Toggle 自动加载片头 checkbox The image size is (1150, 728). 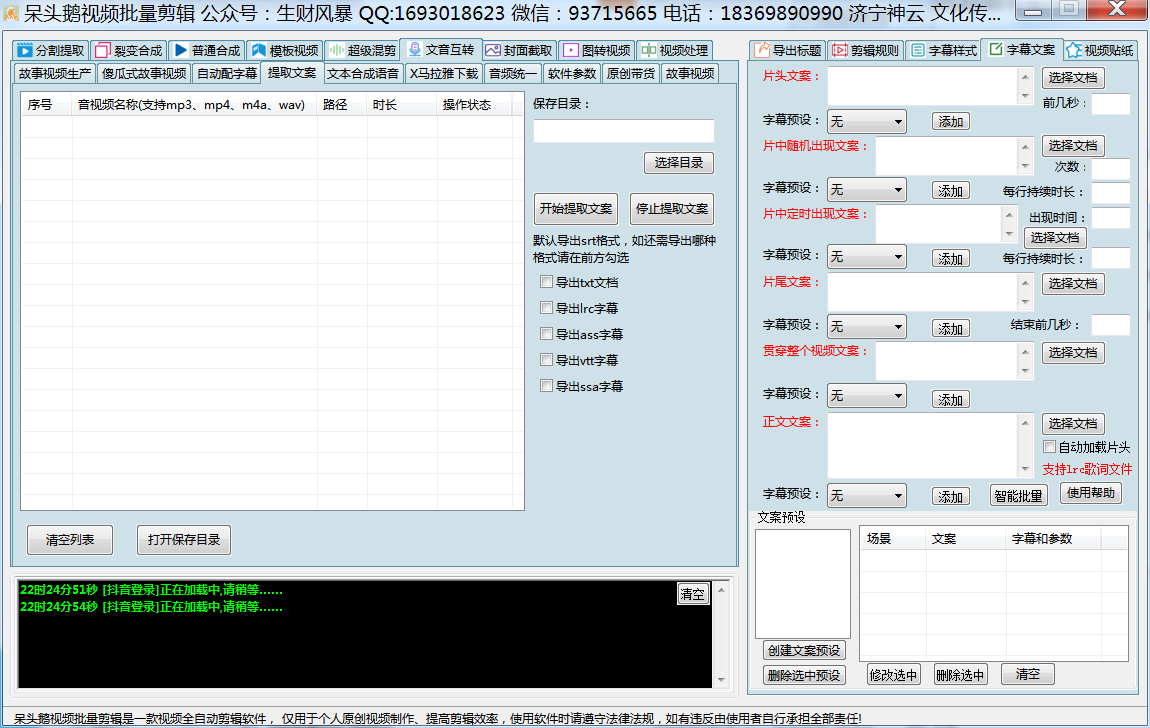1050,447
